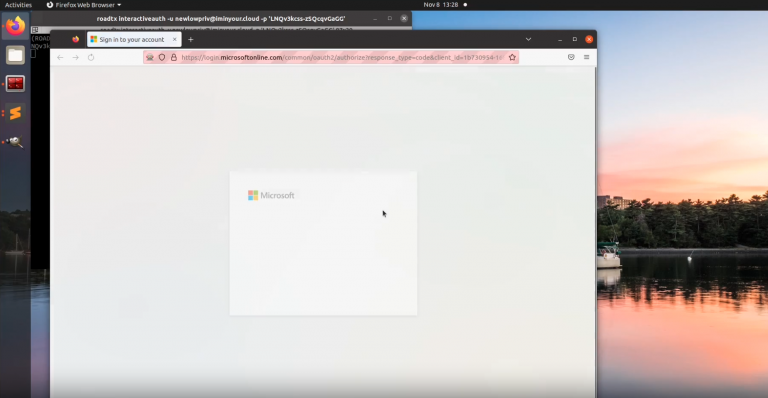
Task: Open Sublime Text from the dock
Action: pos(15,113)
